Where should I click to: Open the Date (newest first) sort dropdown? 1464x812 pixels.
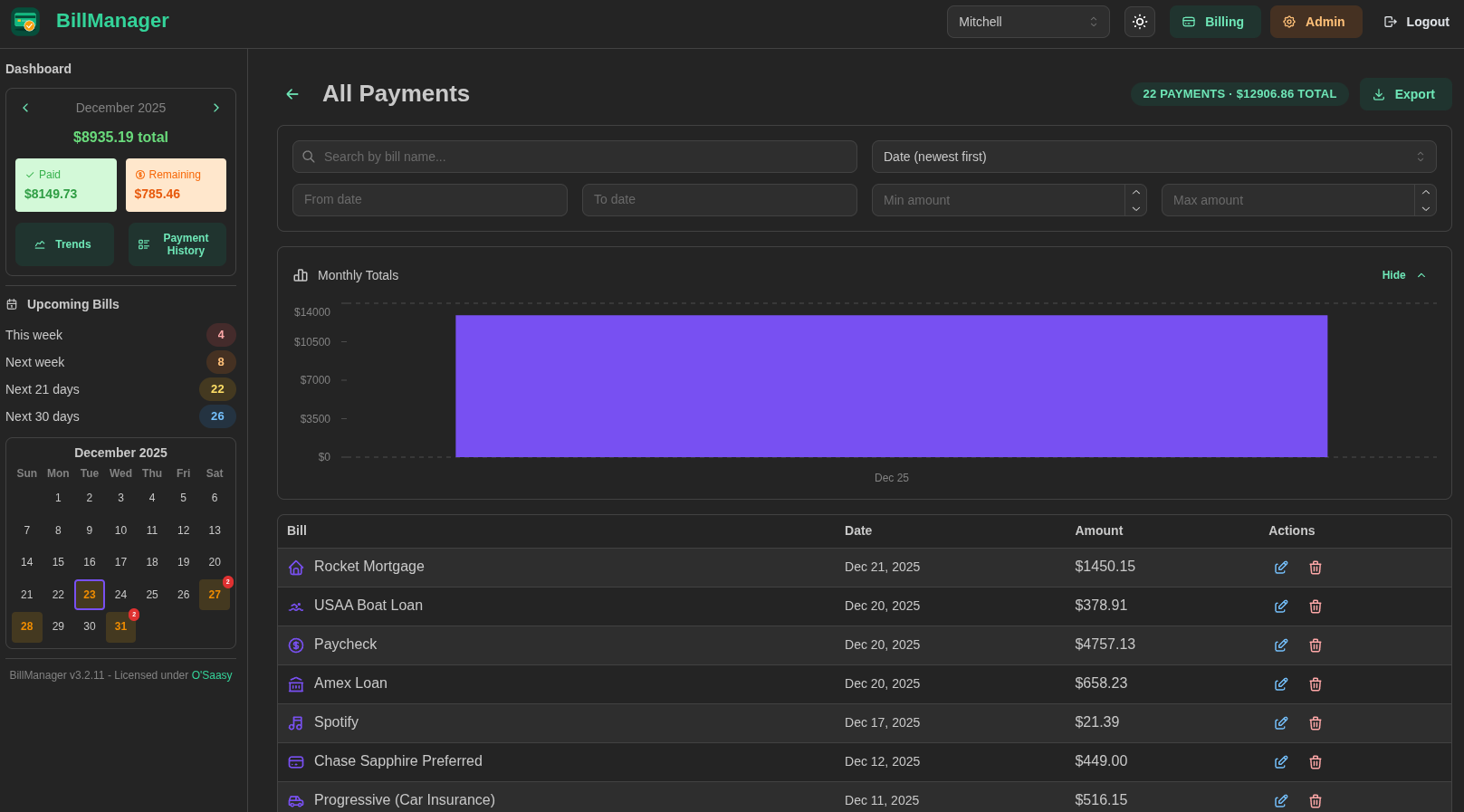click(x=1154, y=157)
